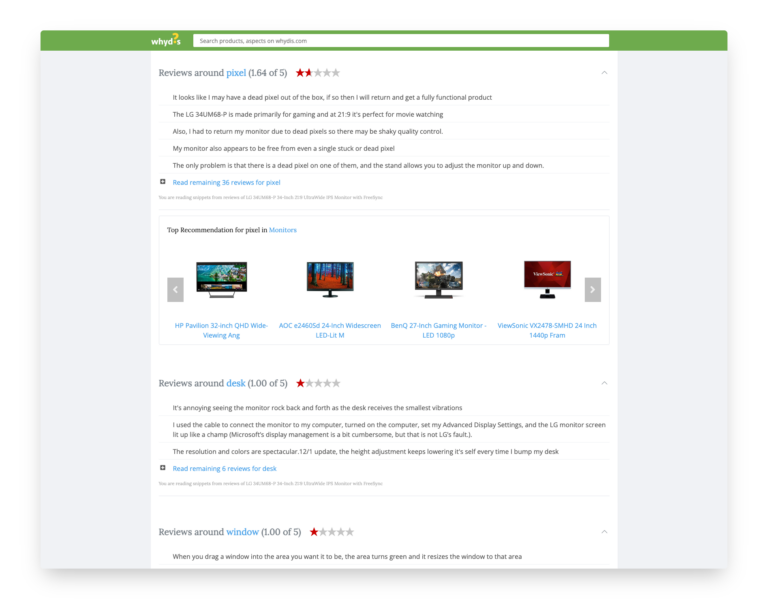Collapse the pixel reviews section chevron
The width and height of the screenshot is (768, 599).
[604, 72]
